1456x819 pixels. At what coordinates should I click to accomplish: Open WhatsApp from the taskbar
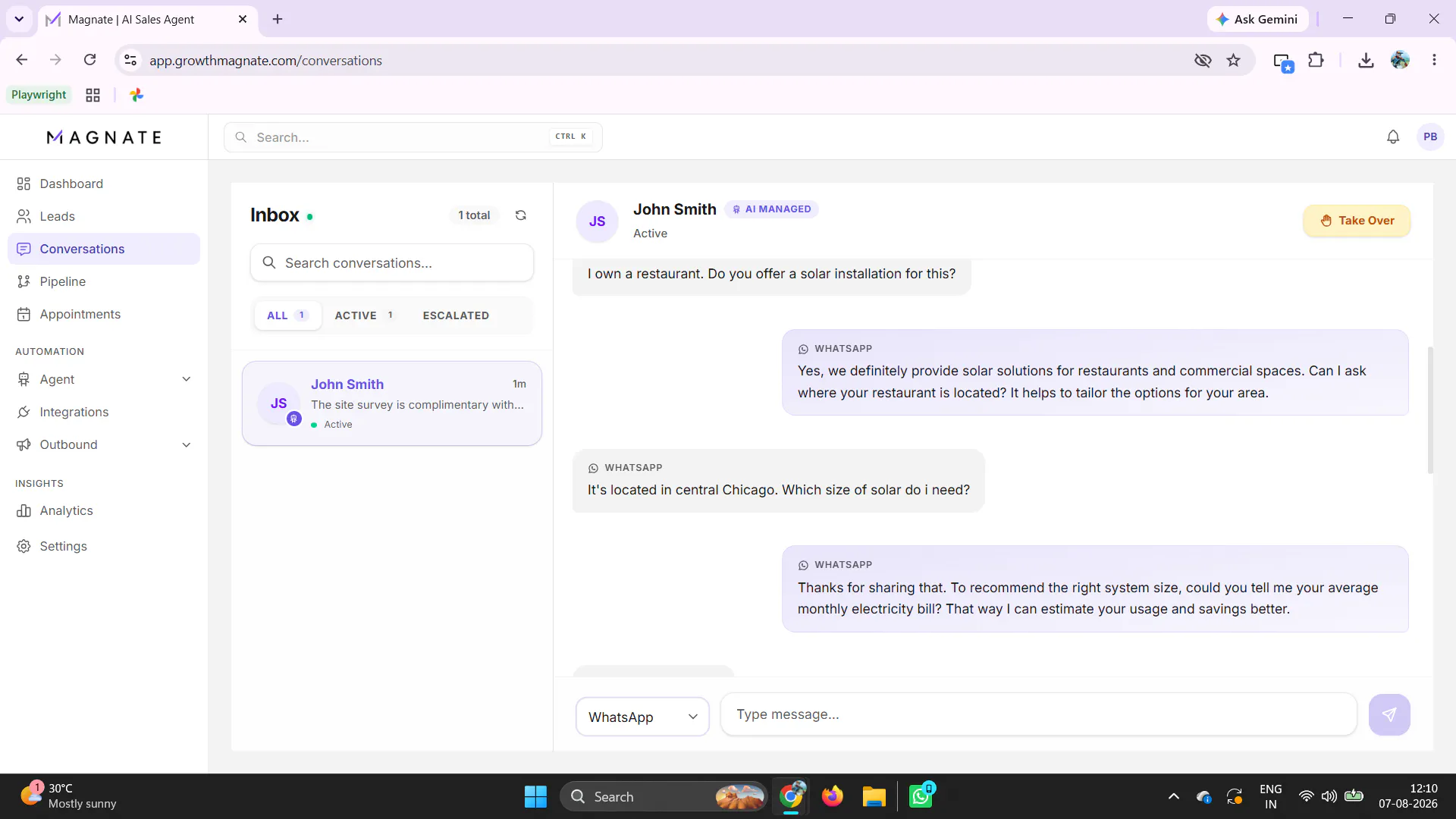coord(921,796)
